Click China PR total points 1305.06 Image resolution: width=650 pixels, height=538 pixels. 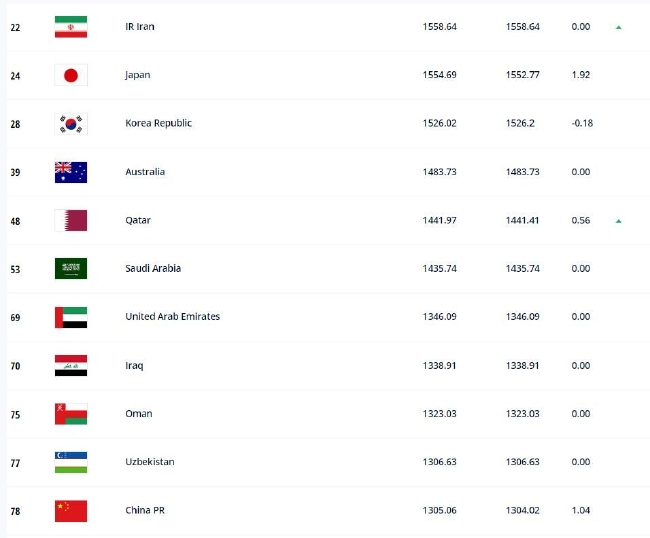tap(439, 510)
